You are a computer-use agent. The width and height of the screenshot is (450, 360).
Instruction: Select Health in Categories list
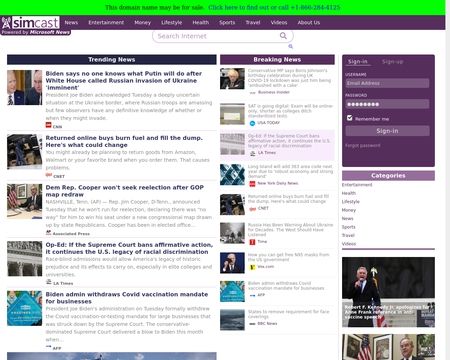point(349,193)
